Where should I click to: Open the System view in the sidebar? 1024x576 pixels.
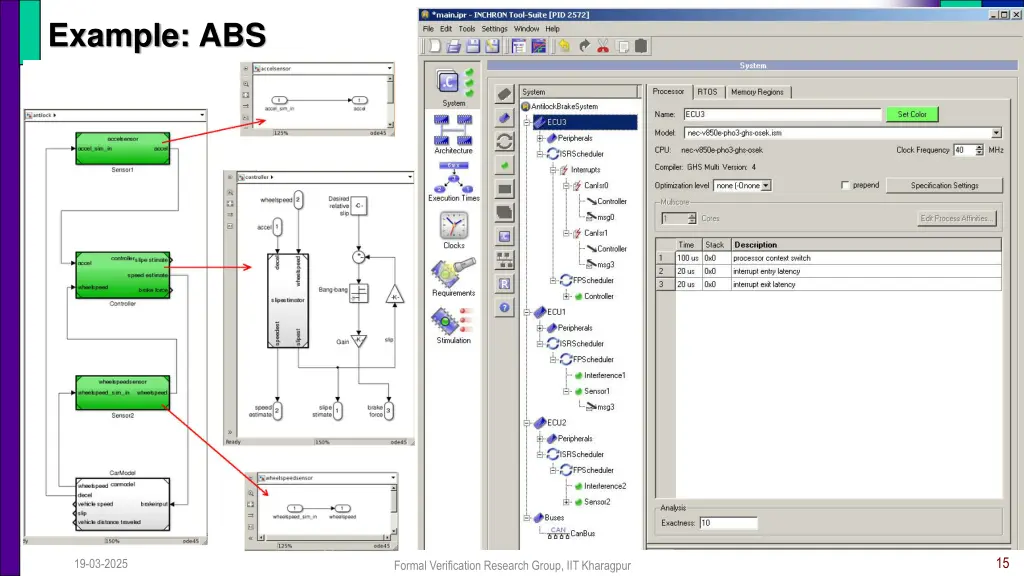453,88
